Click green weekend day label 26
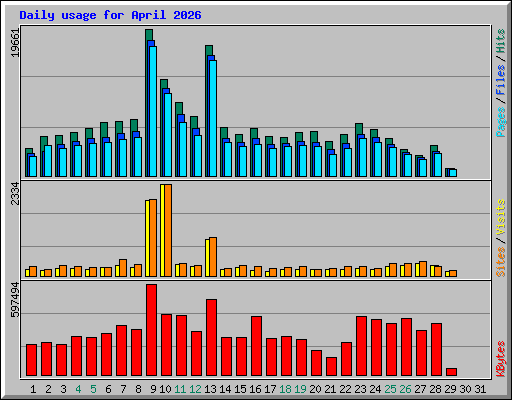 point(405,389)
